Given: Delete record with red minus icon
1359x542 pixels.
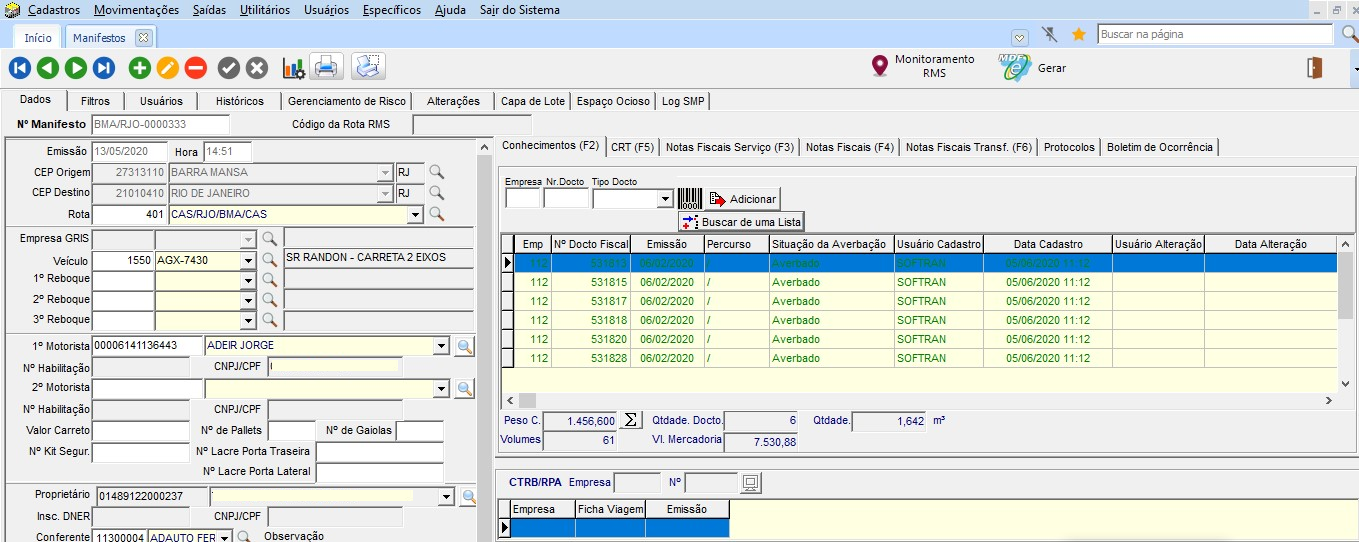Looking at the screenshot, I should (196, 68).
